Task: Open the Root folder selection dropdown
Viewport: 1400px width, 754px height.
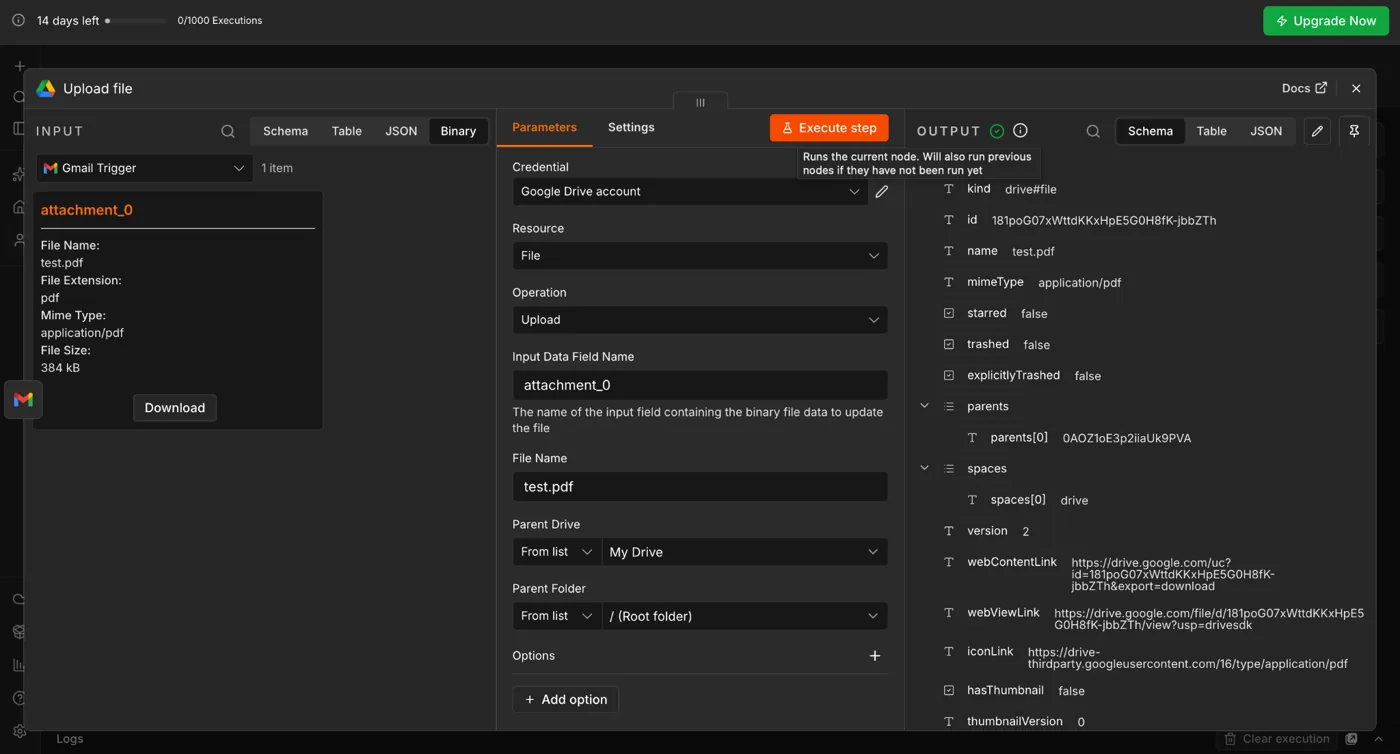Action: (x=744, y=616)
